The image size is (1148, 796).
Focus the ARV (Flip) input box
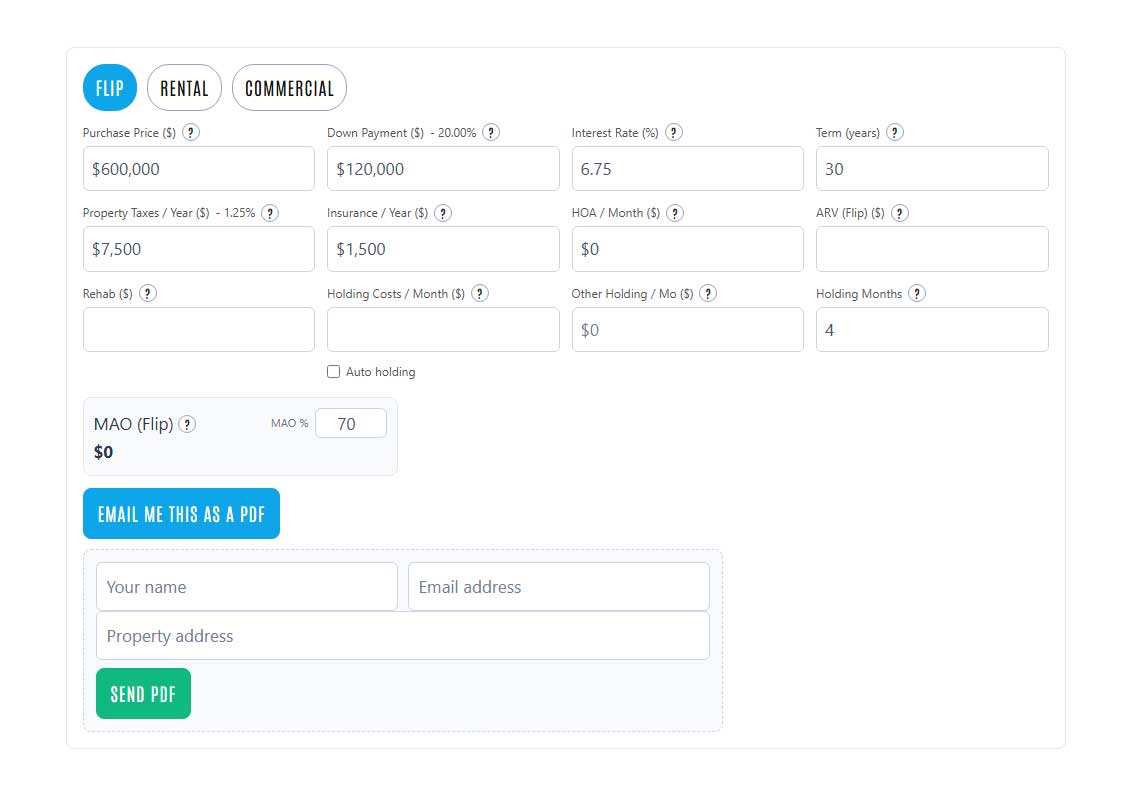[x=932, y=249]
